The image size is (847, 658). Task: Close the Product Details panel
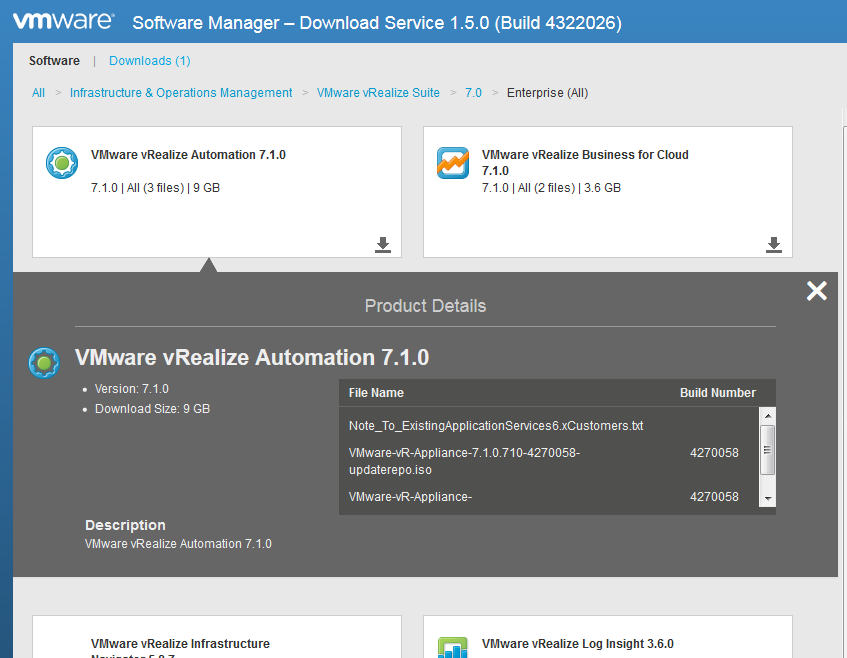(816, 291)
